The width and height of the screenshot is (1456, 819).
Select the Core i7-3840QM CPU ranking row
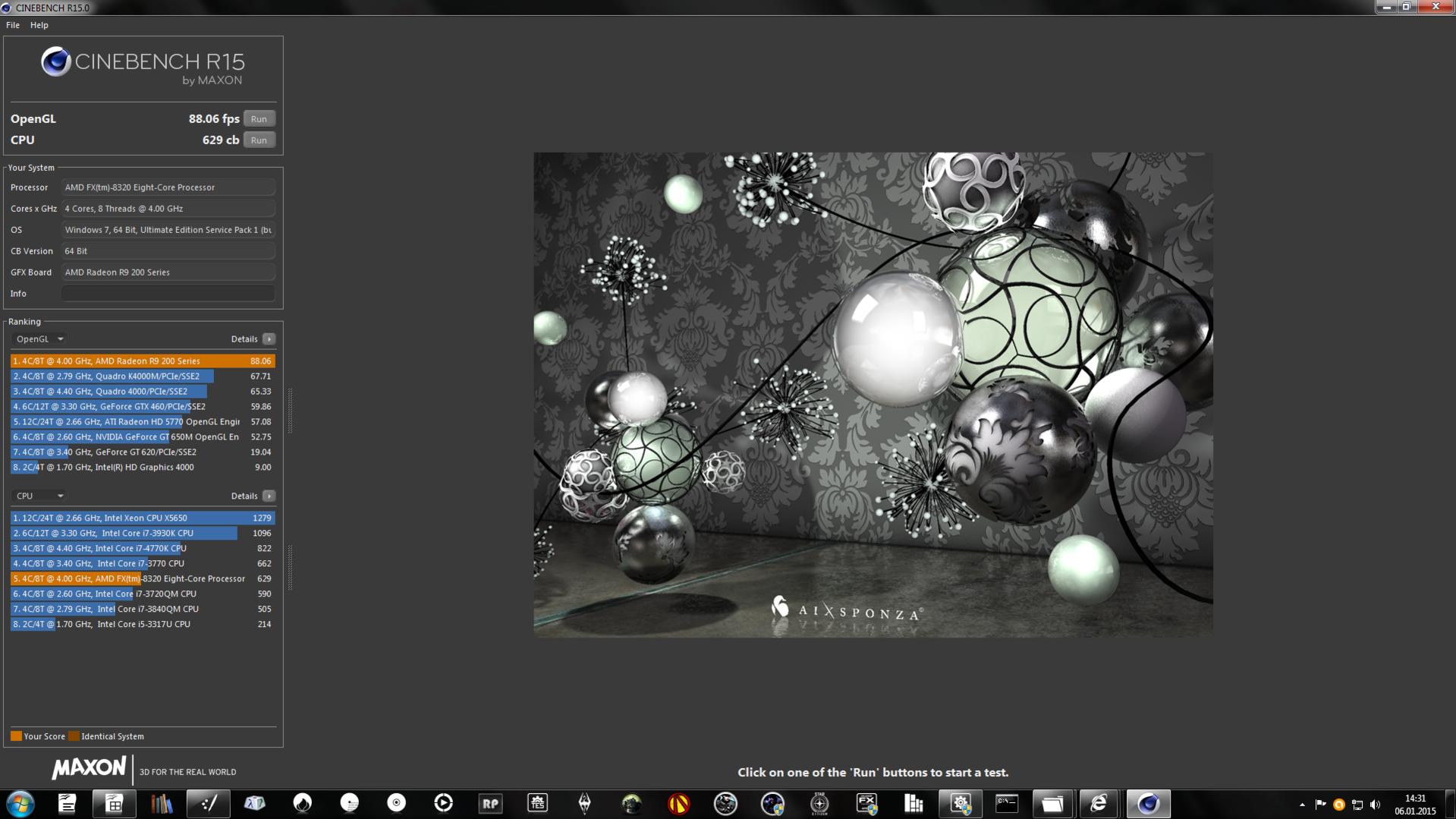143,609
